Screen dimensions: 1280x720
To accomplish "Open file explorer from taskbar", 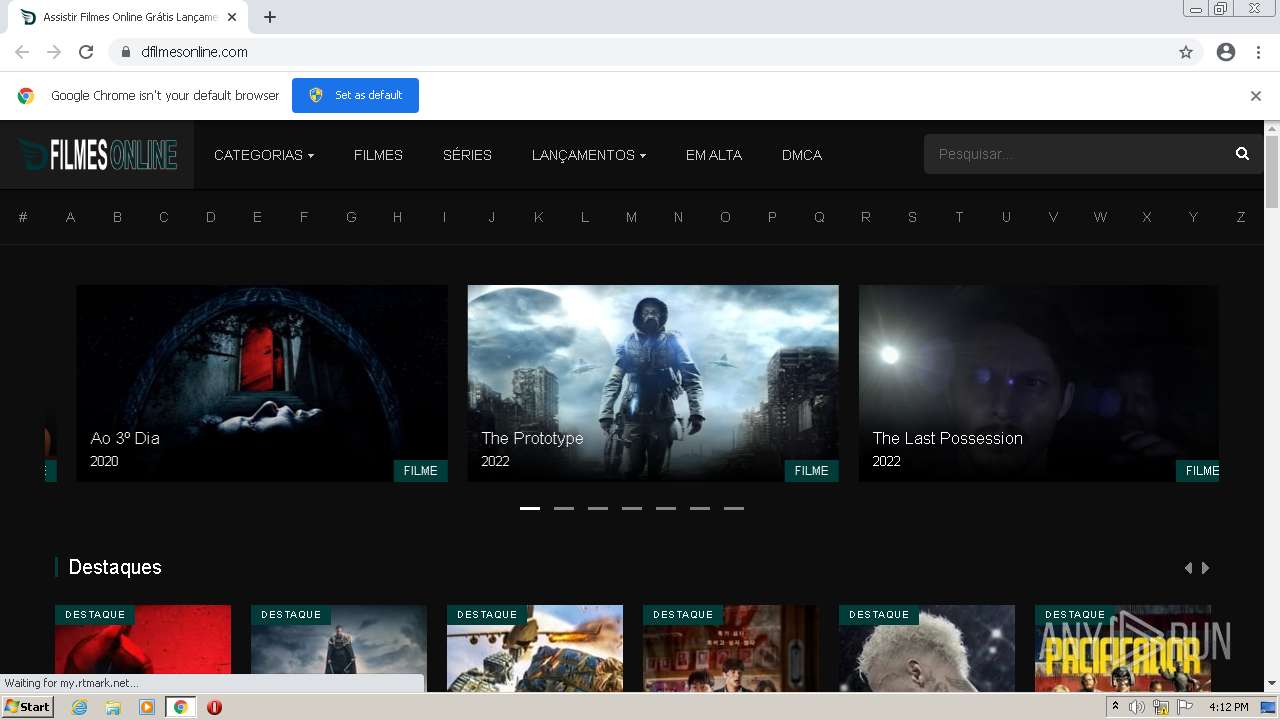I will 113,707.
